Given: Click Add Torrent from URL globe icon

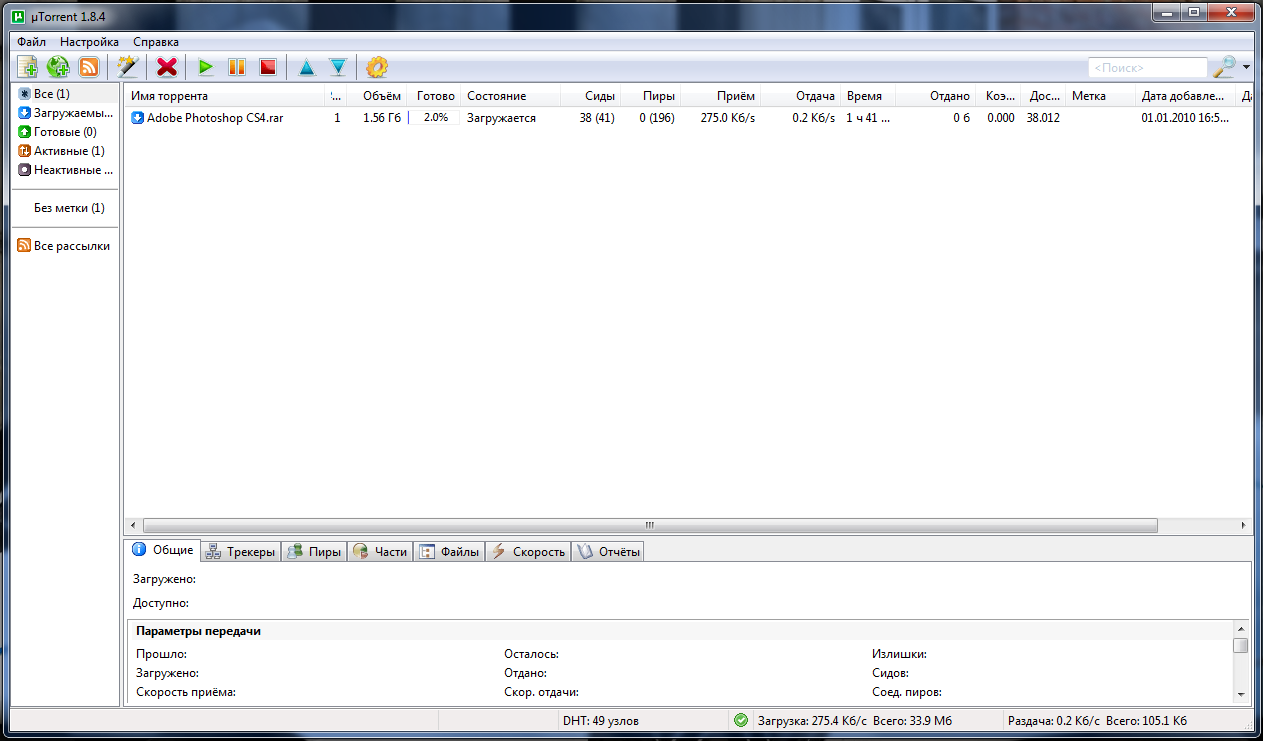Looking at the screenshot, I should [58, 67].
